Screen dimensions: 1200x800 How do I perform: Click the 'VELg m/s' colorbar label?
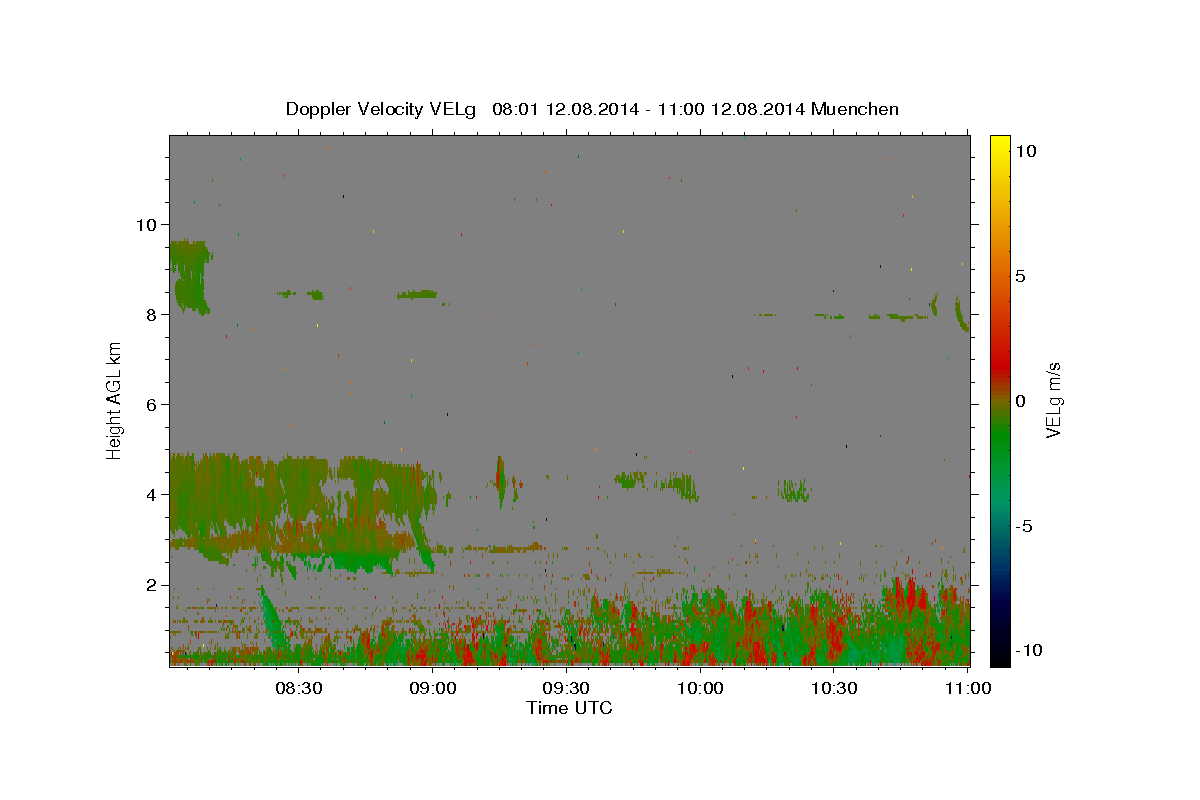[x=1053, y=400]
